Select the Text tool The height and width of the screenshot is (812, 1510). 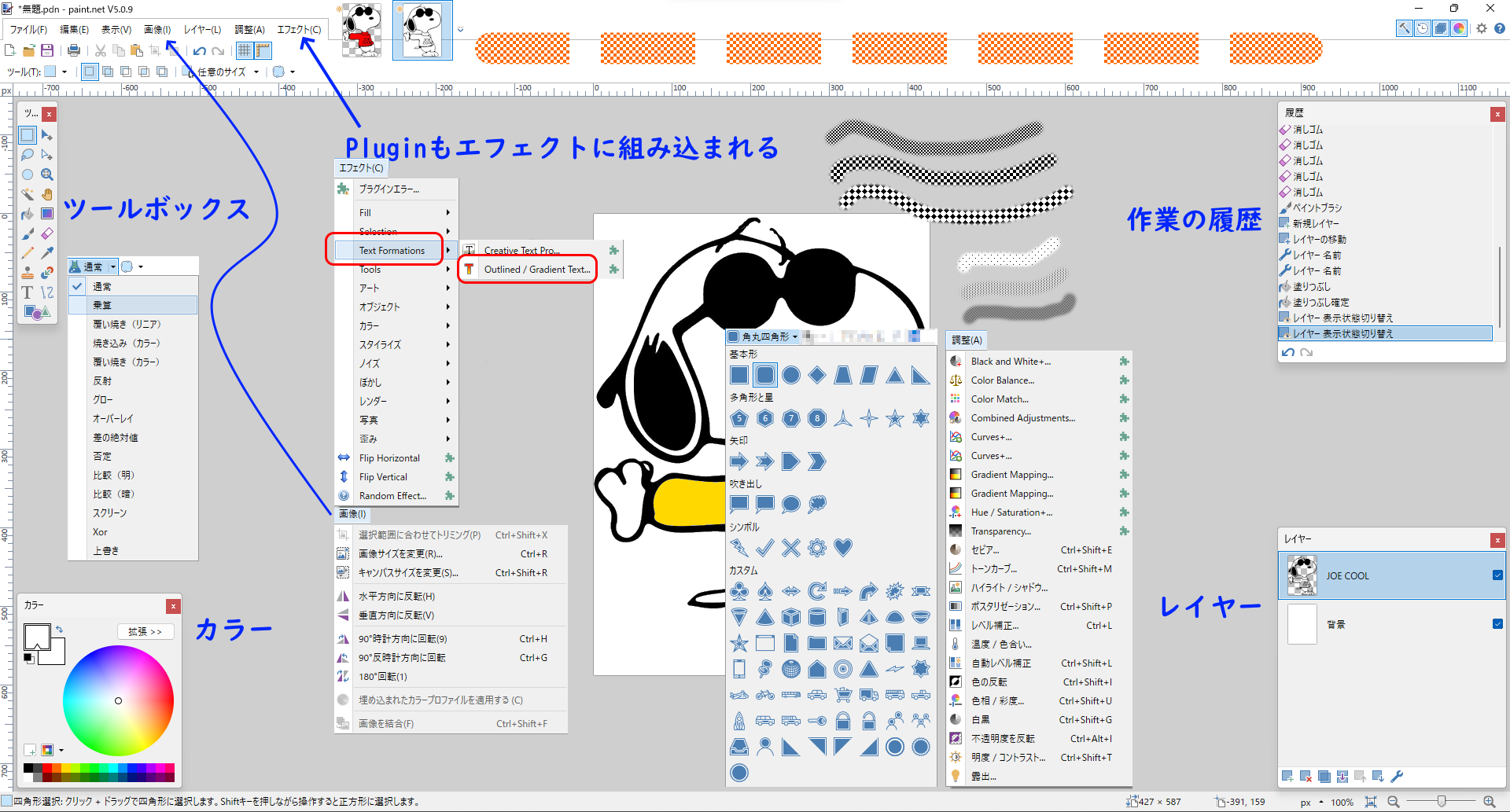pyautogui.click(x=27, y=292)
